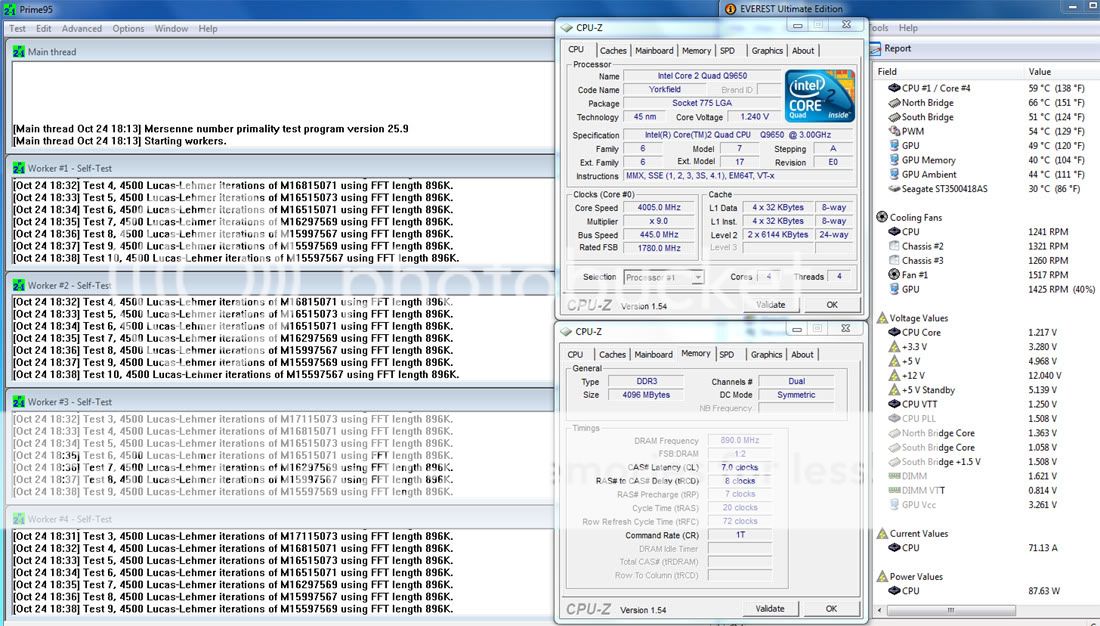Select the Core Speed 4005.0 MHz field
This screenshot has height=626, width=1100.
[x=659, y=208]
